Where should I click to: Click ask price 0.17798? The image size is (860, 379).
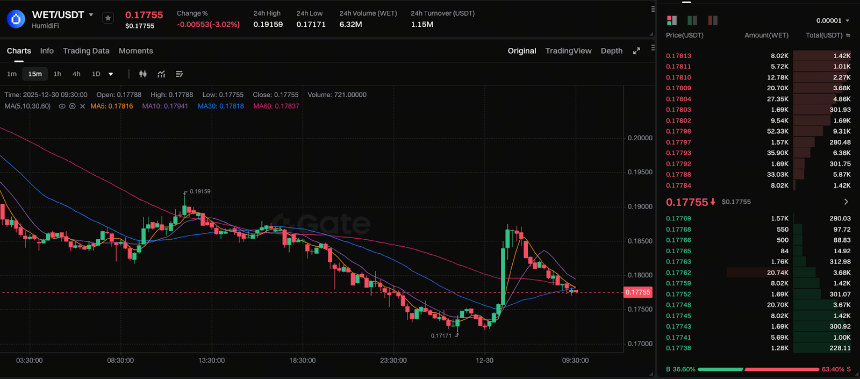[x=678, y=131]
